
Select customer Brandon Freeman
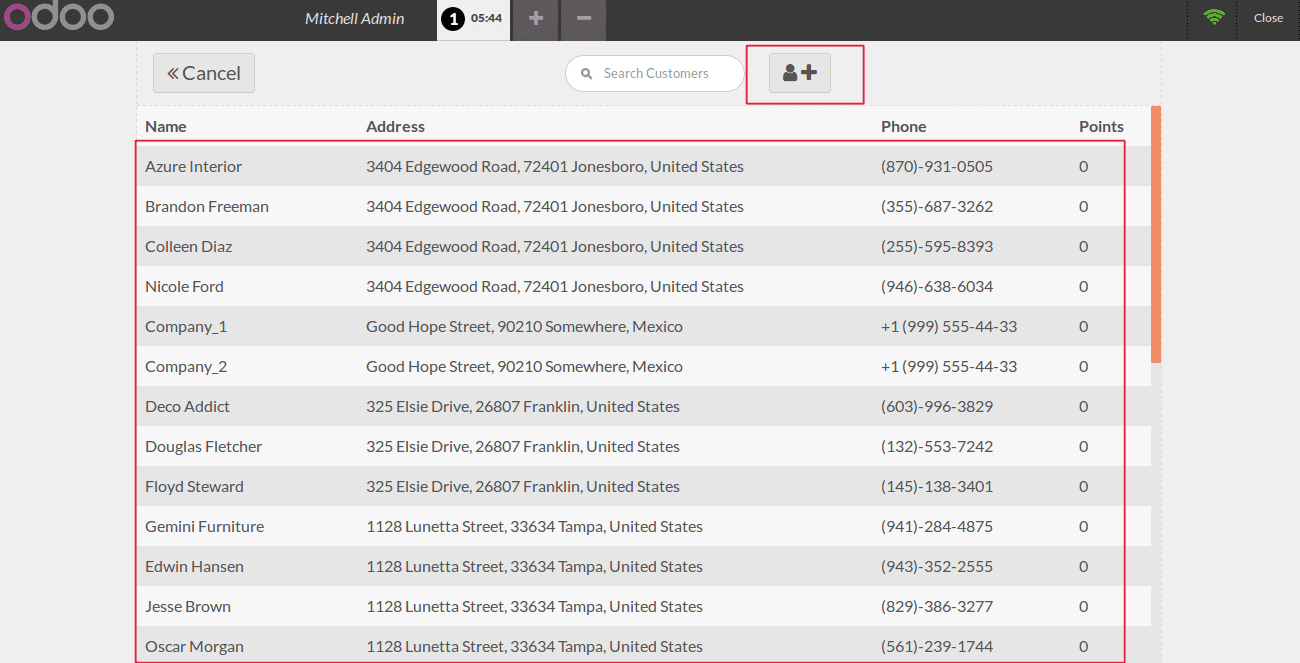(x=643, y=206)
